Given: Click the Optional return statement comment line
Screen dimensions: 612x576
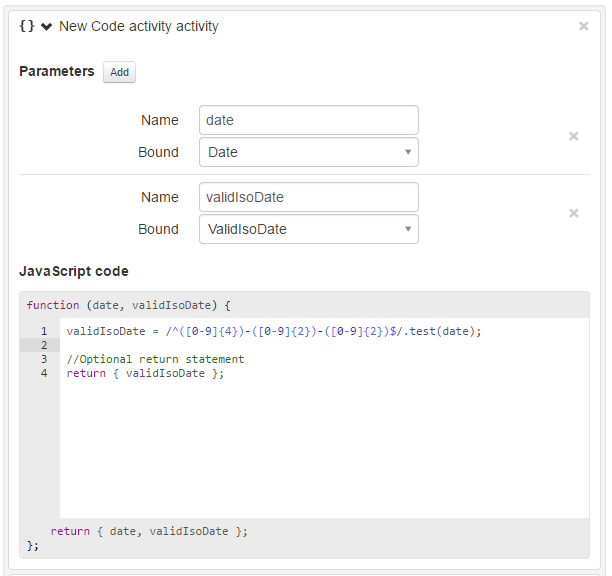Looking at the screenshot, I should [x=155, y=359].
